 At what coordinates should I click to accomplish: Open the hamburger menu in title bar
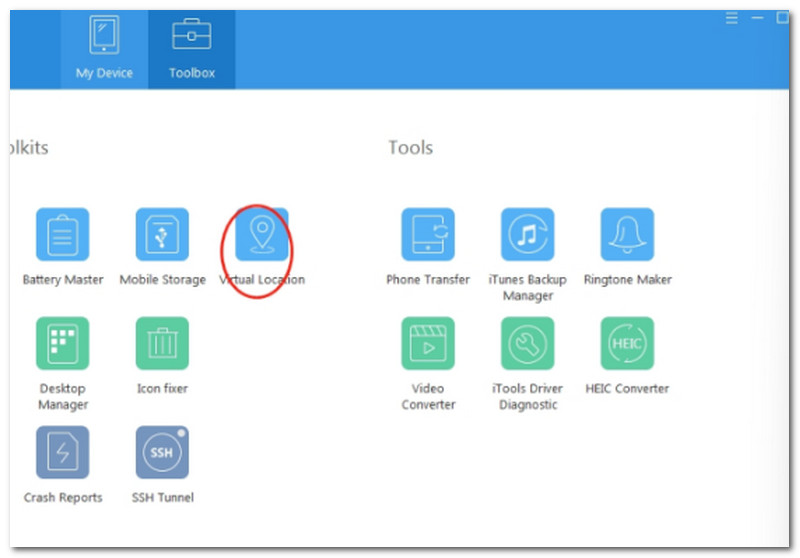tap(732, 18)
